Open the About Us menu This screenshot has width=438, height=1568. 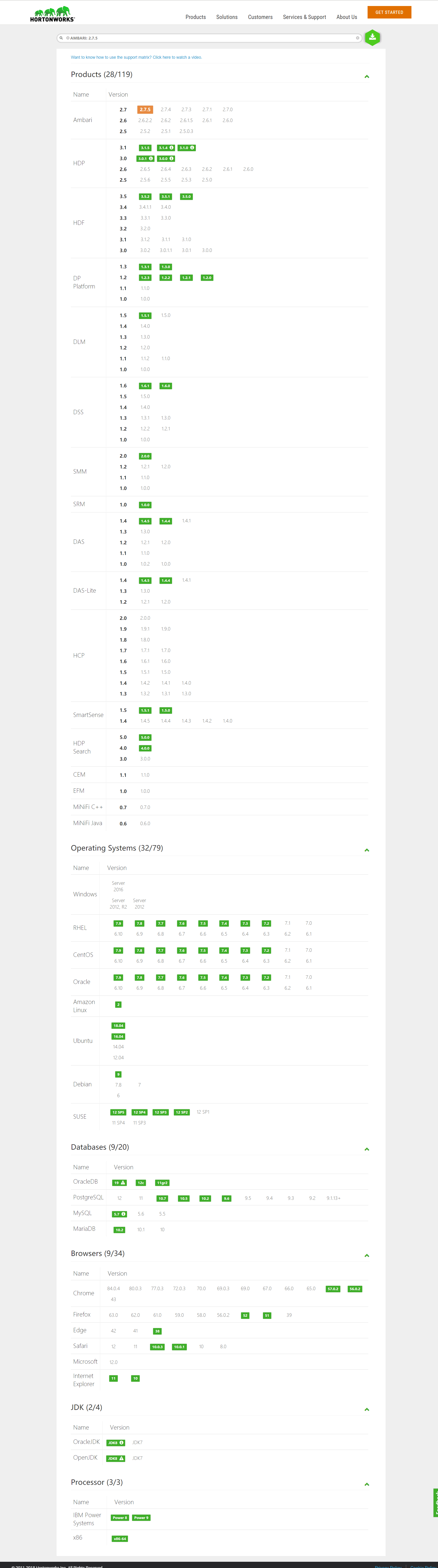pyautogui.click(x=347, y=17)
